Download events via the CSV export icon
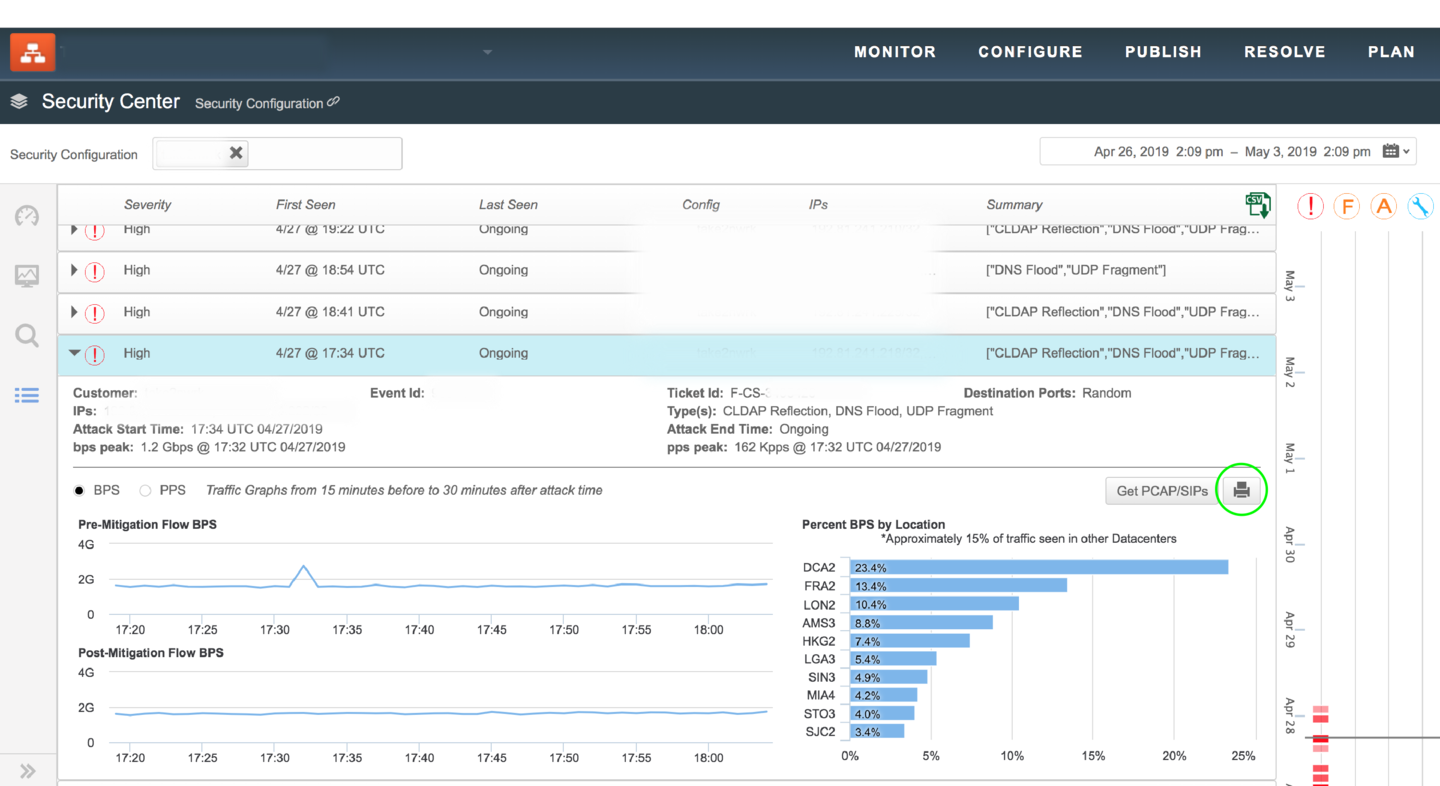 click(x=1257, y=205)
